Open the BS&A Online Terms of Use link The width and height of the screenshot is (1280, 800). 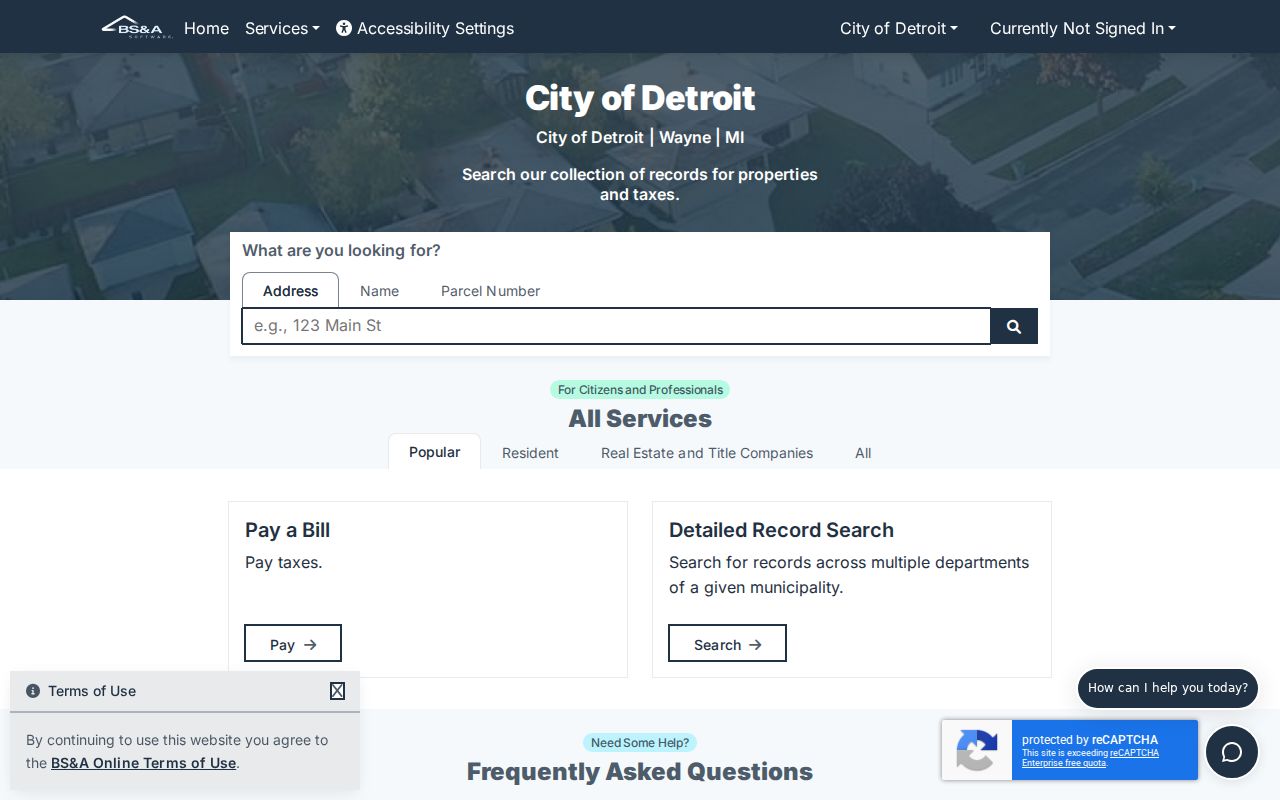[143, 763]
